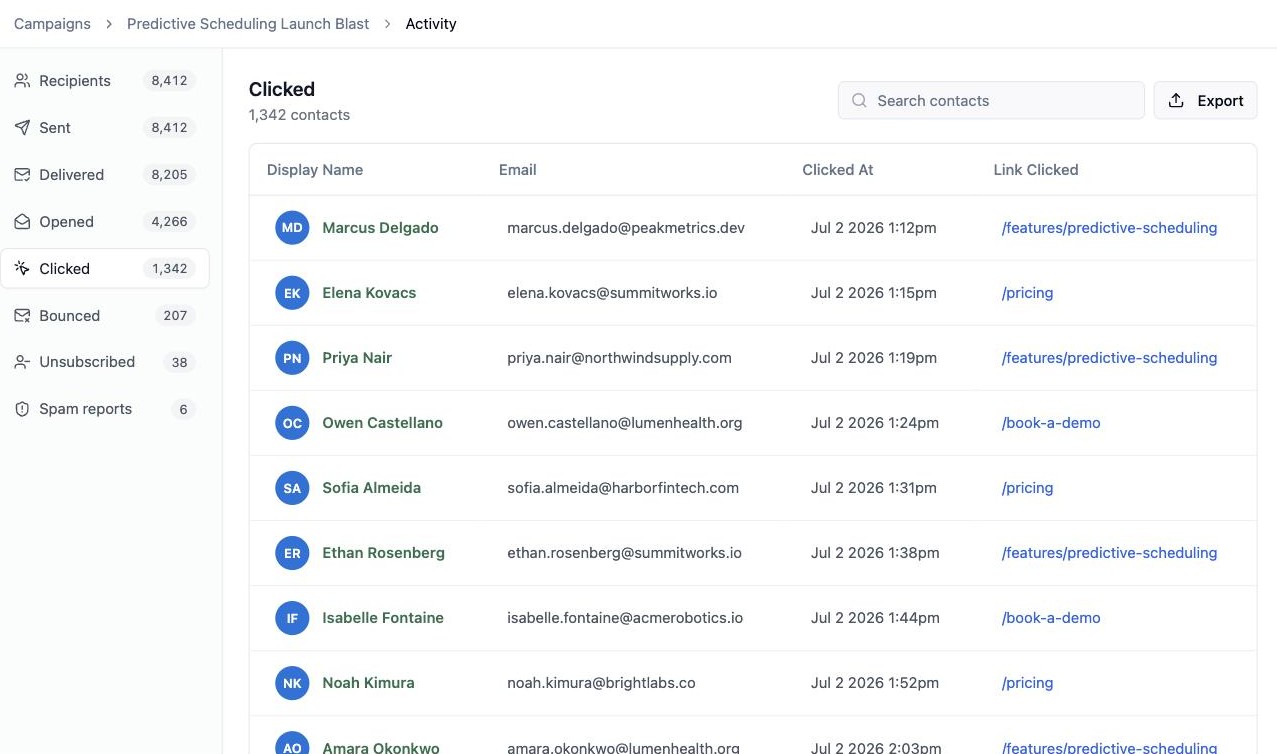Click the PN avatar for Priya Nair
The width and height of the screenshot is (1277, 754).
292,358
